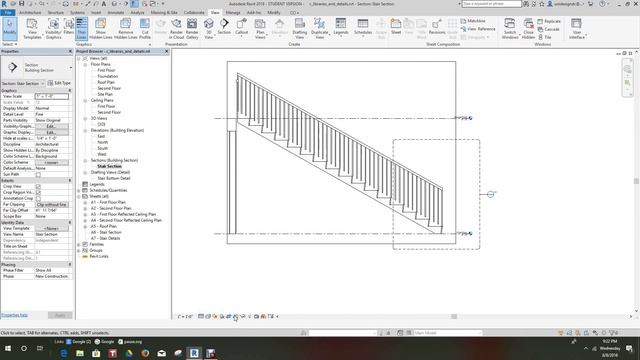Screen dimensions: 640x360
Task: Open the Schedules tool
Action: tap(362, 27)
